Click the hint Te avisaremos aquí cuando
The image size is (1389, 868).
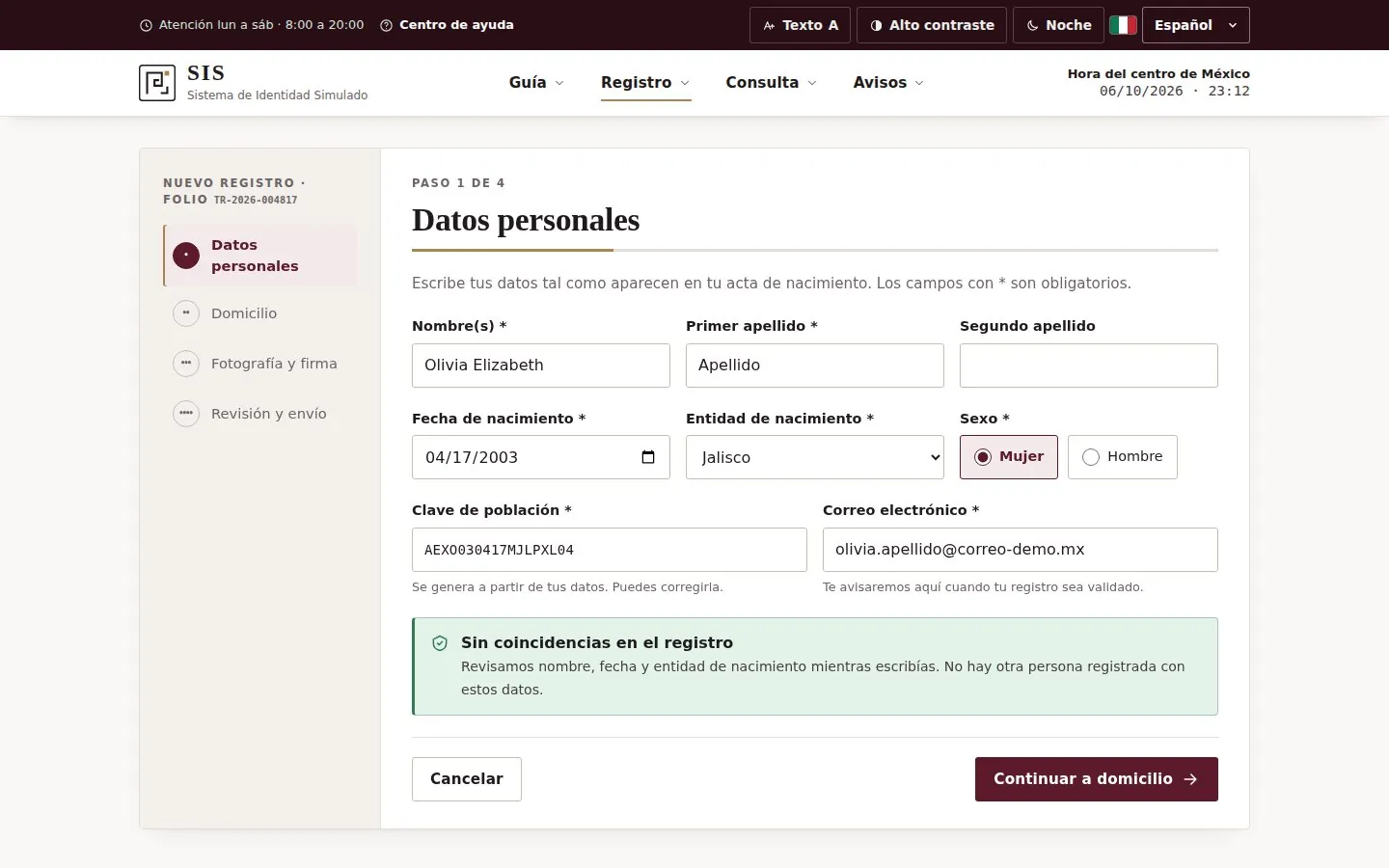tap(983, 587)
